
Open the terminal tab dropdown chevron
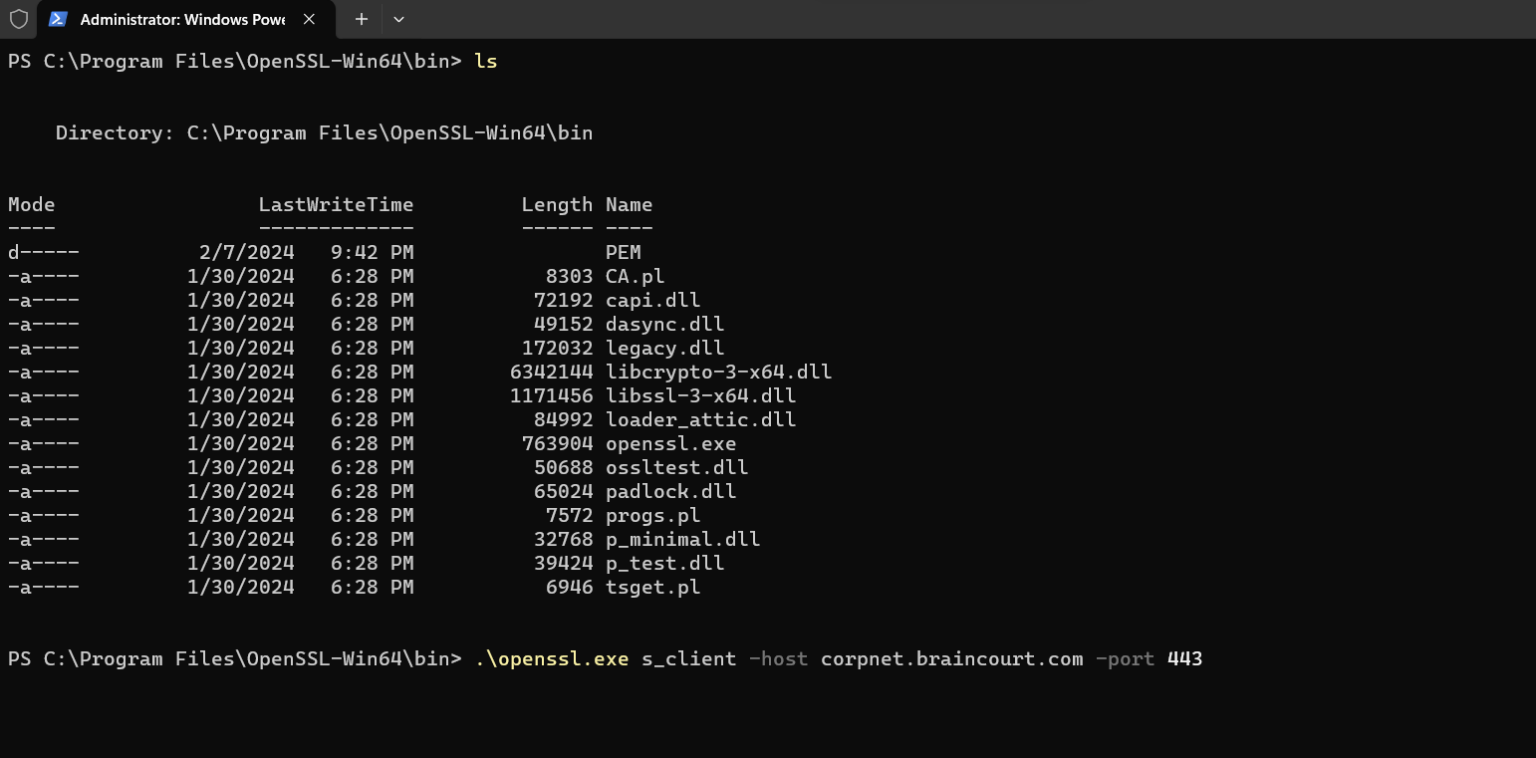(x=399, y=19)
